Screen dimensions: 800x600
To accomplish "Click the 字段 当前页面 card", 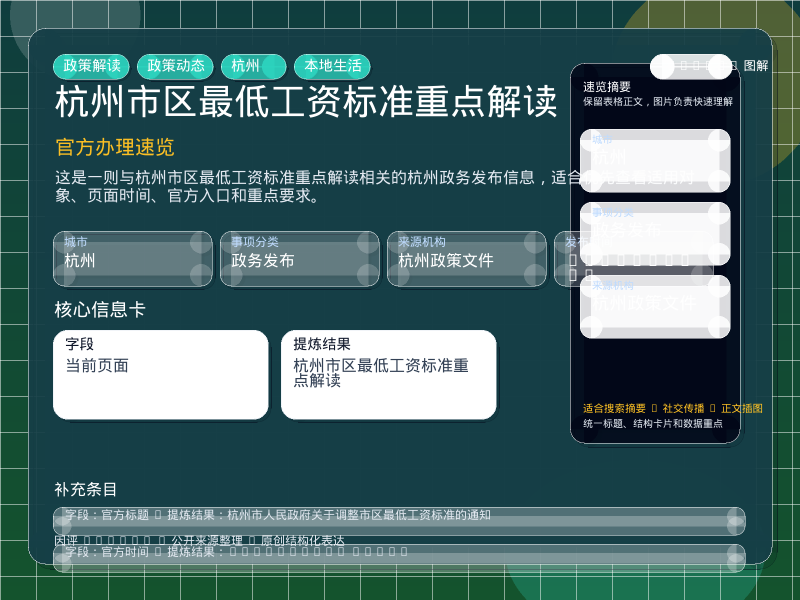I will [161, 374].
